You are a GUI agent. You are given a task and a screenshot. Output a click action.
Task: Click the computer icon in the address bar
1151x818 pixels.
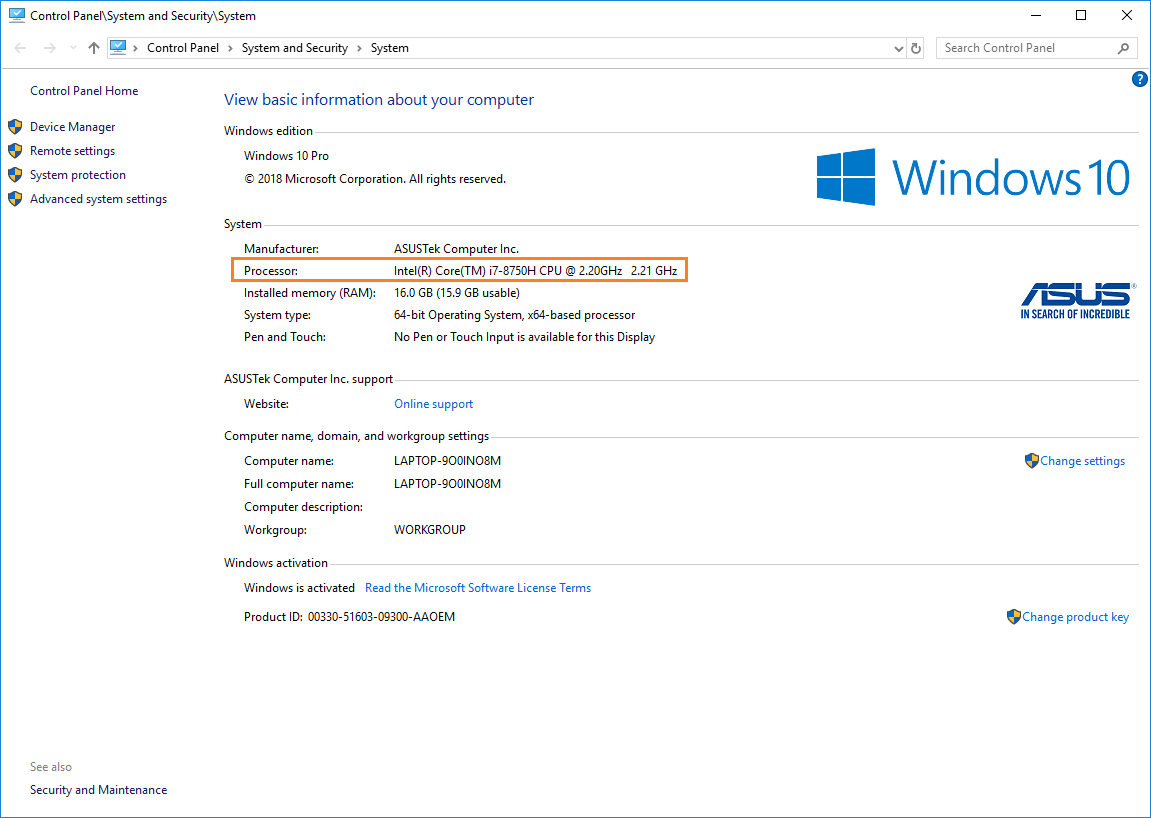[x=118, y=47]
